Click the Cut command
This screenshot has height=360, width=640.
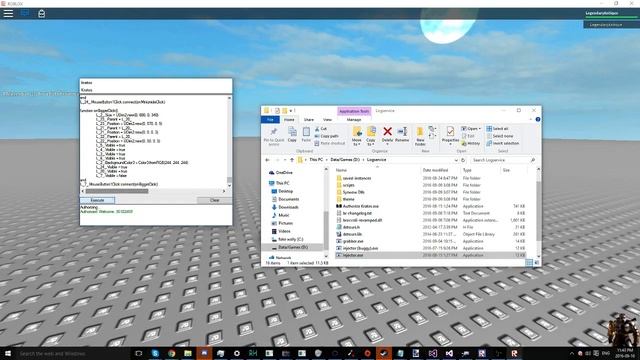click(321, 129)
